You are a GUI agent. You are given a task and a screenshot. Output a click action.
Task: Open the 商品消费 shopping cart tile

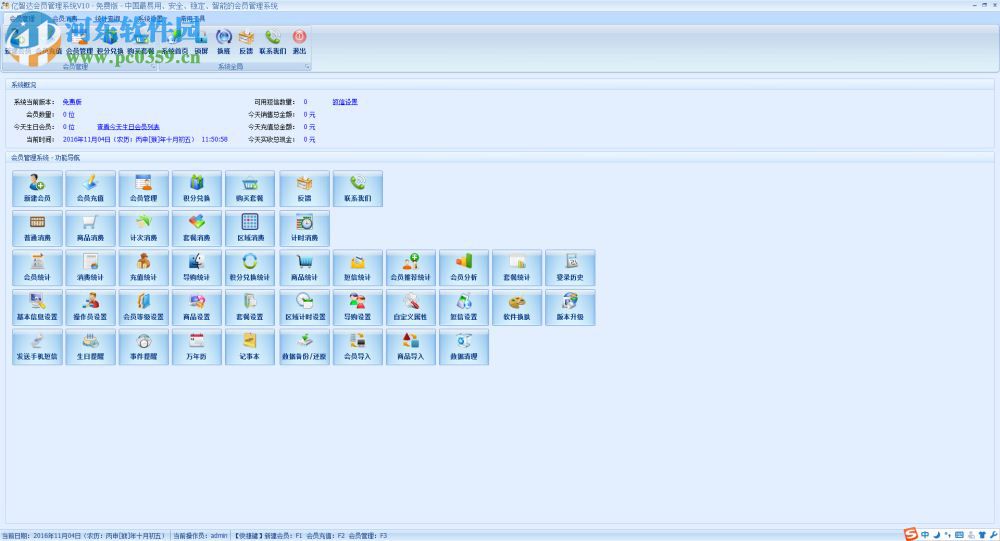(x=90, y=228)
